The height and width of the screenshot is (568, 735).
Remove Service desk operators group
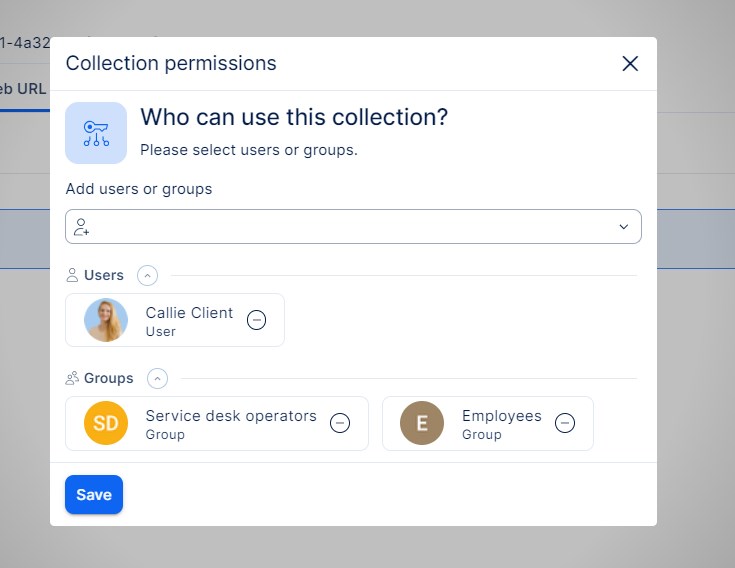[x=340, y=423]
